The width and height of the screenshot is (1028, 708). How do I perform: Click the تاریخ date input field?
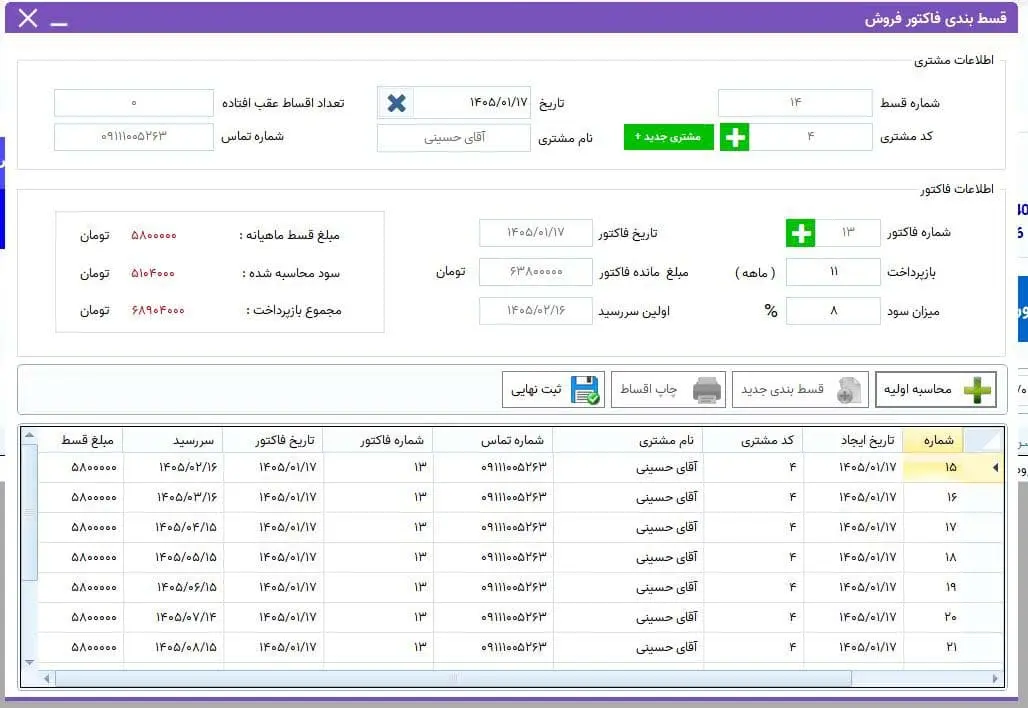tap(471, 102)
